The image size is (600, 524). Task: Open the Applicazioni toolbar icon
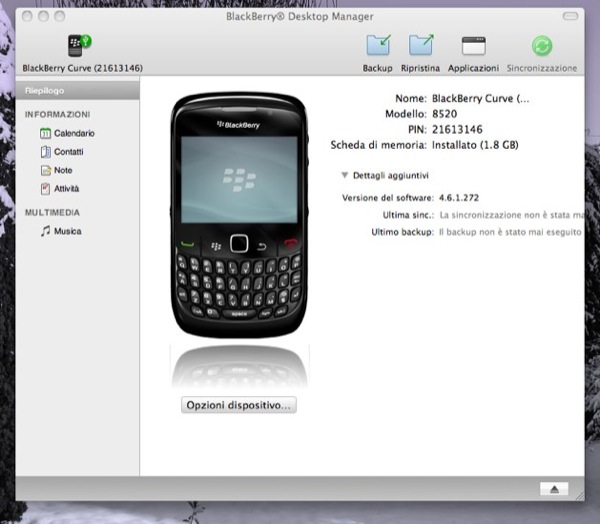474,46
